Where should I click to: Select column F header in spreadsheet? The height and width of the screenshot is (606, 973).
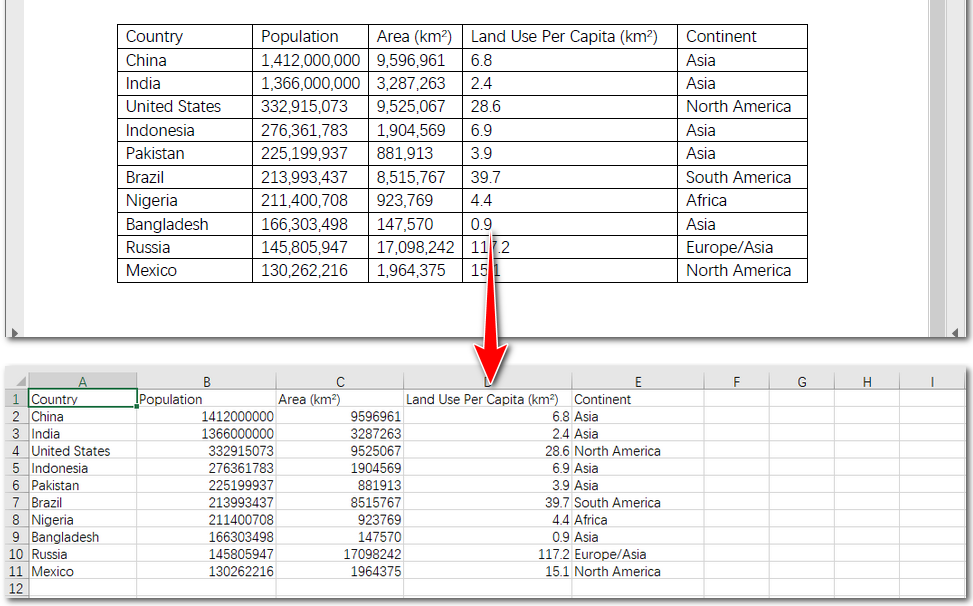pyautogui.click(x=736, y=382)
